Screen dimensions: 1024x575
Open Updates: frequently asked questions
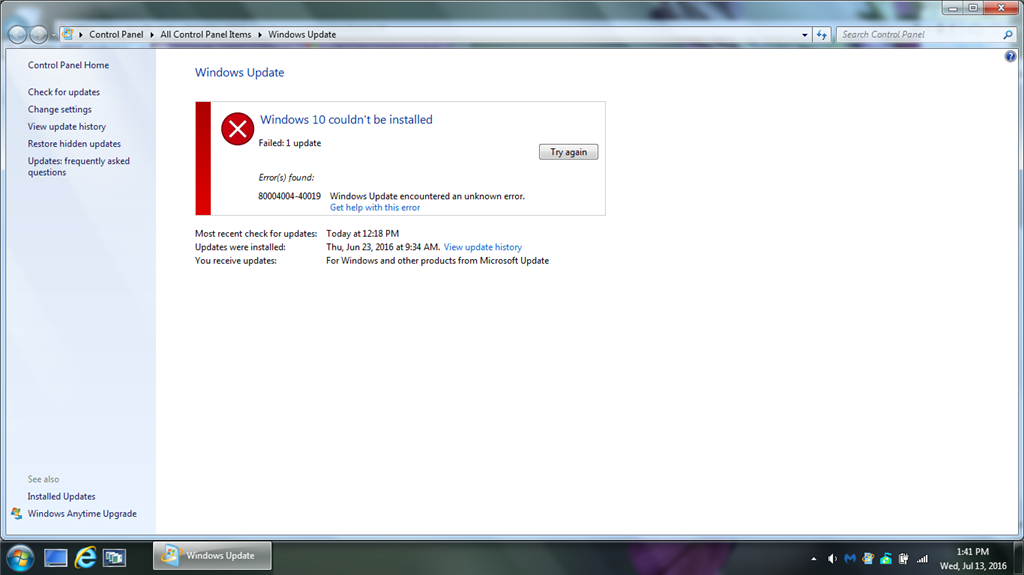tap(79, 167)
